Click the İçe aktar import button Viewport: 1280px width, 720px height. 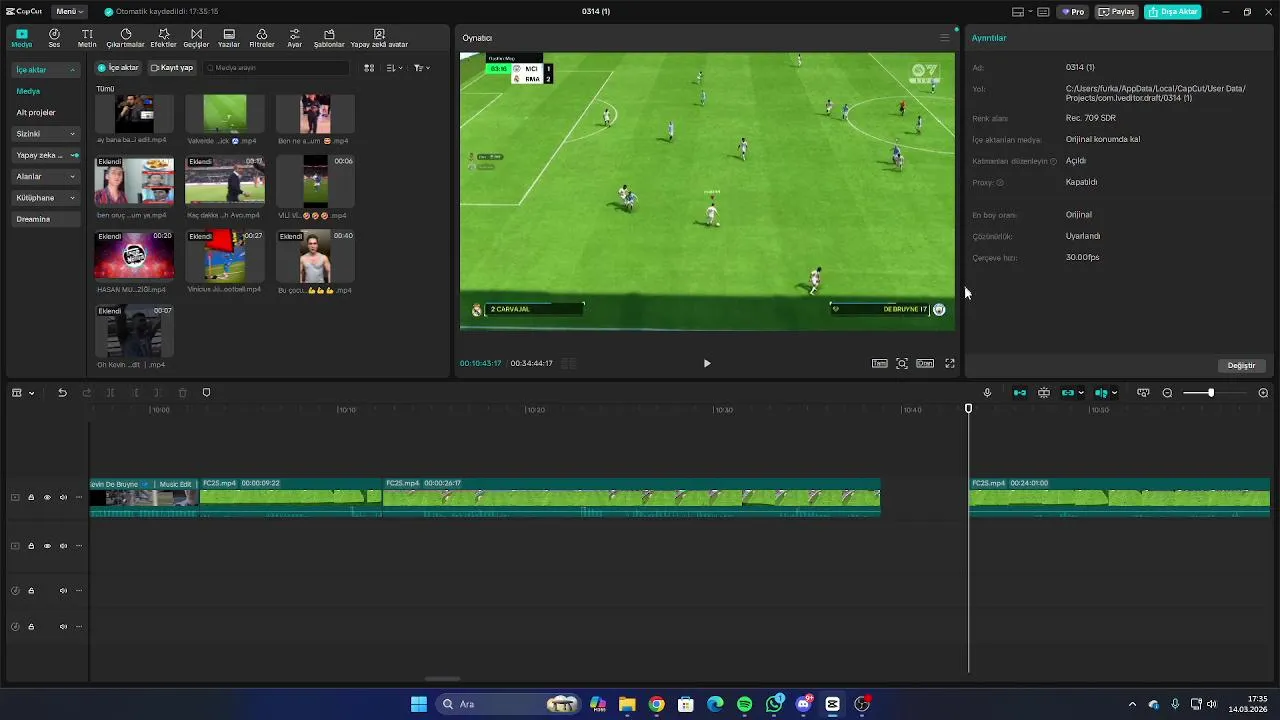118,68
